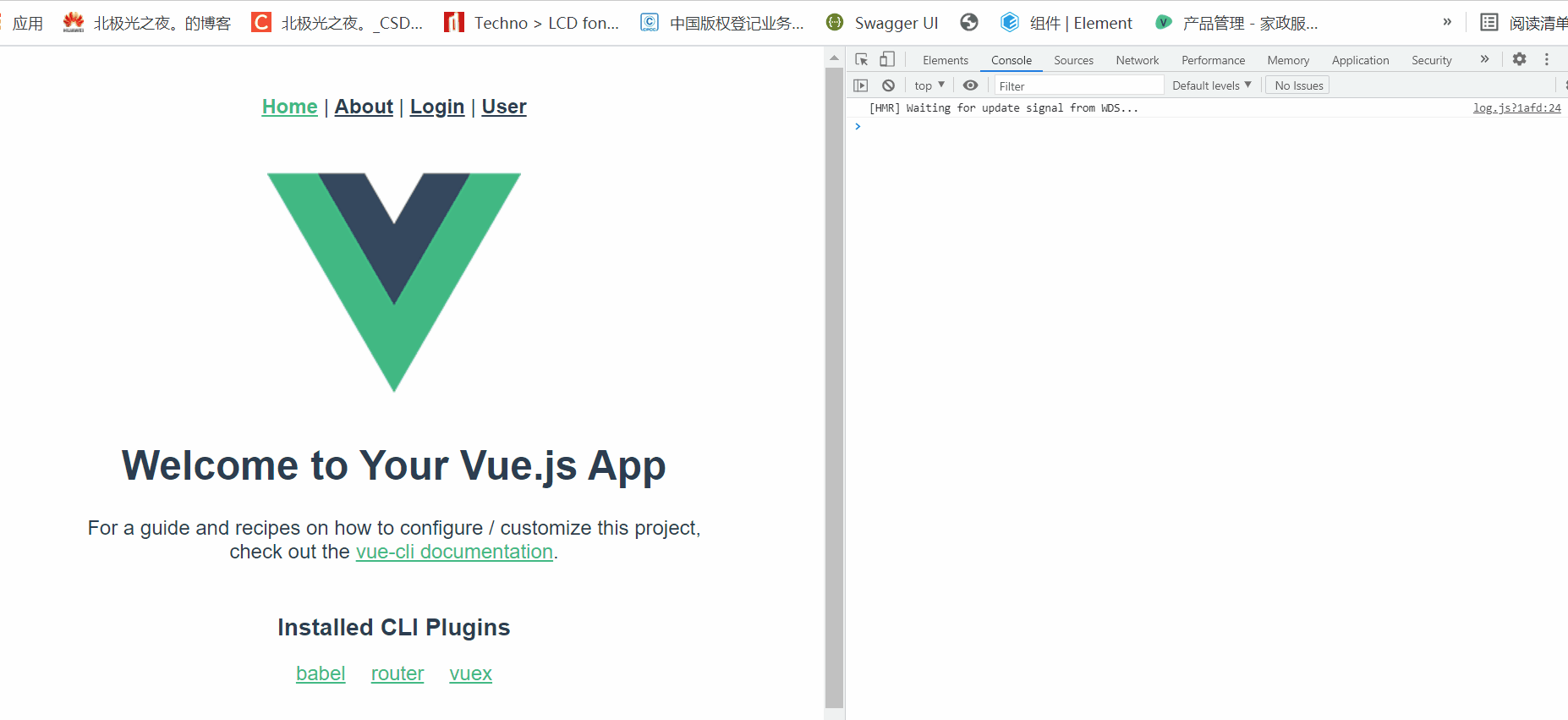Open the copyright registration bookmark
Screen dimensions: 1568x720
coord(721,23)
